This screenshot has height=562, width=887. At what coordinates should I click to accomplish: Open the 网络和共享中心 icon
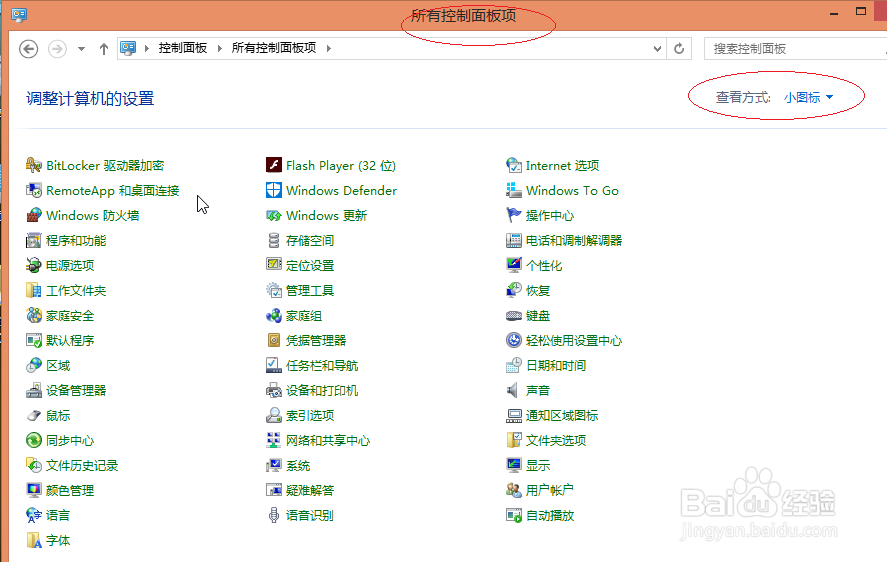tap(274, 440)
